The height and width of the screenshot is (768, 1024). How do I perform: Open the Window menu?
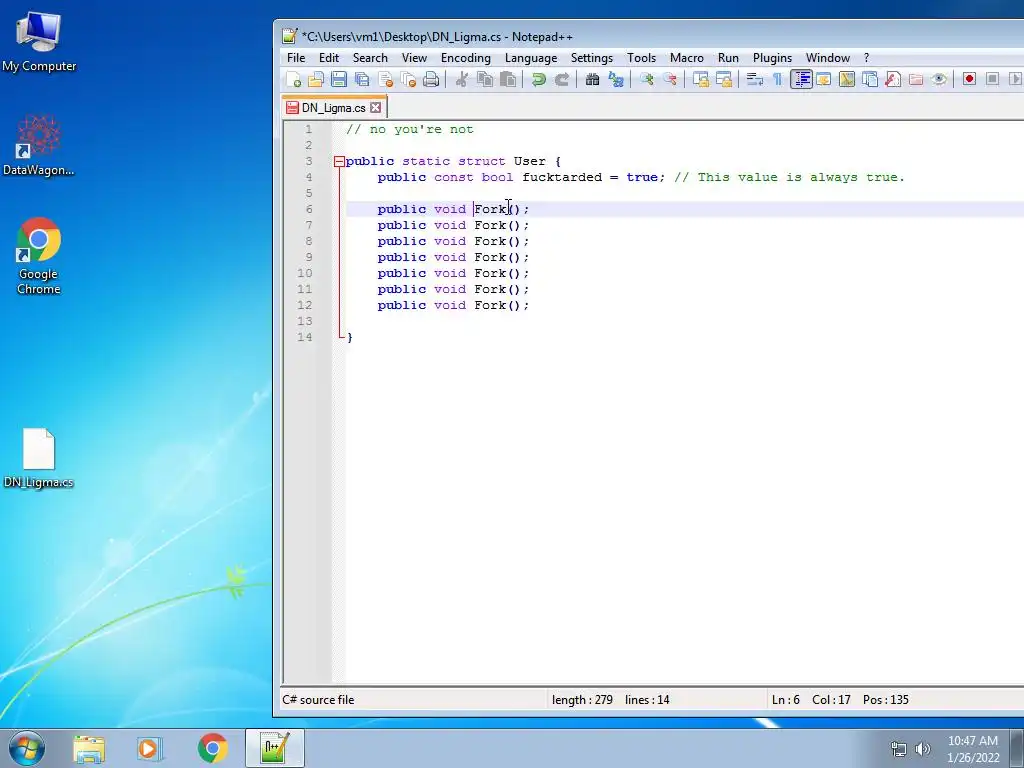pyautogui.click(x=827, y=57)
